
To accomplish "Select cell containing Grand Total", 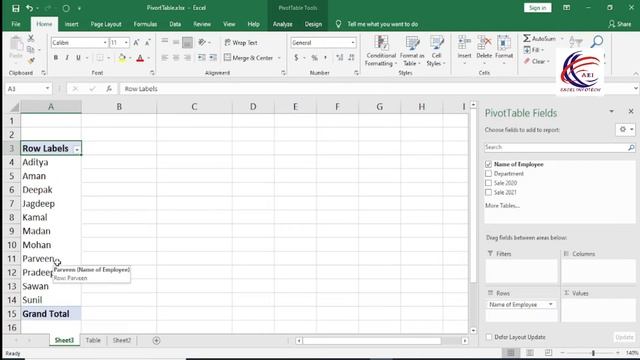I will [x=51, y=314].
